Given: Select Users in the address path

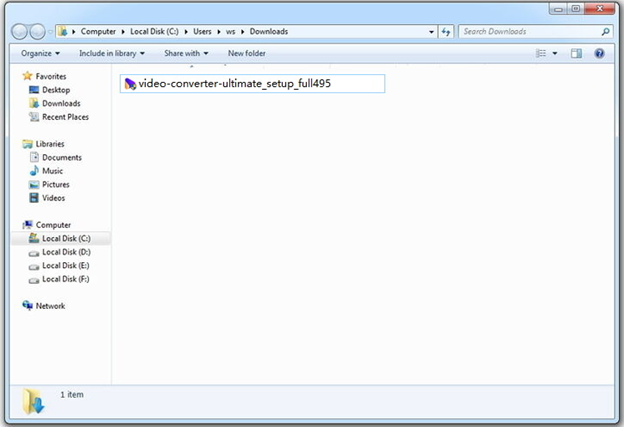Looking at the screenshot, I should click(x=202, y=31).
